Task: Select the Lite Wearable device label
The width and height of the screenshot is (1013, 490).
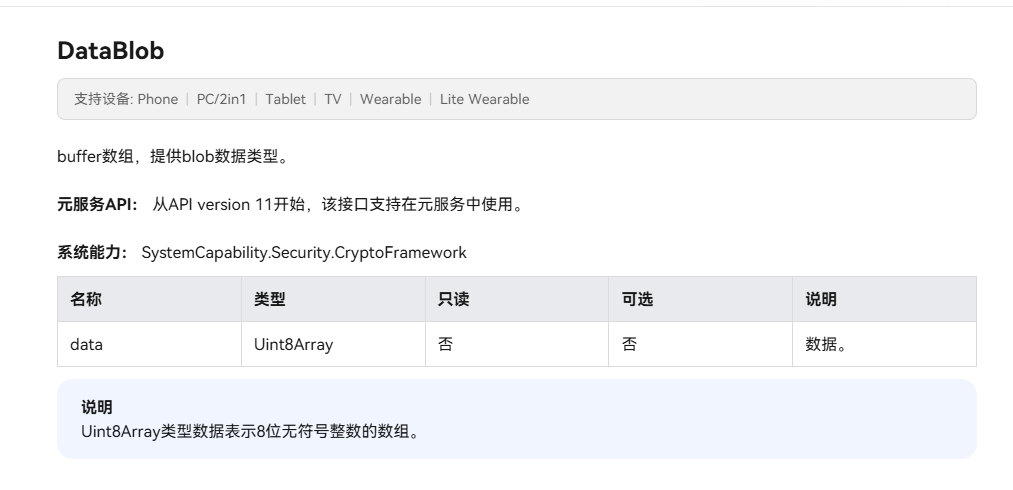Action: click(485, 99)
